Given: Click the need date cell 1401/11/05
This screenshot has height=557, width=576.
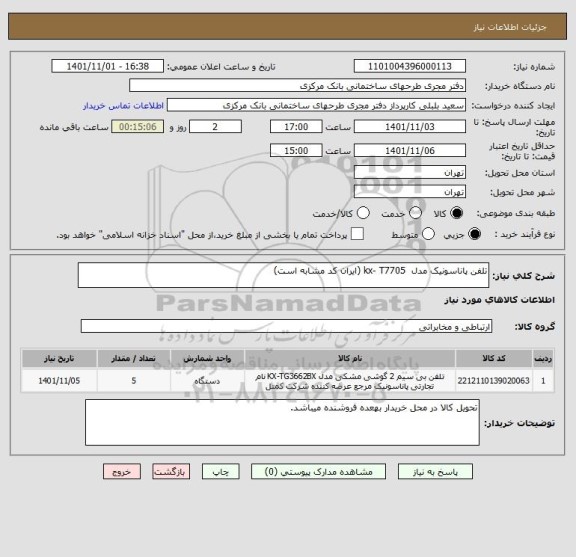Looking at the screenshot, I should click(x=59, y=381).
